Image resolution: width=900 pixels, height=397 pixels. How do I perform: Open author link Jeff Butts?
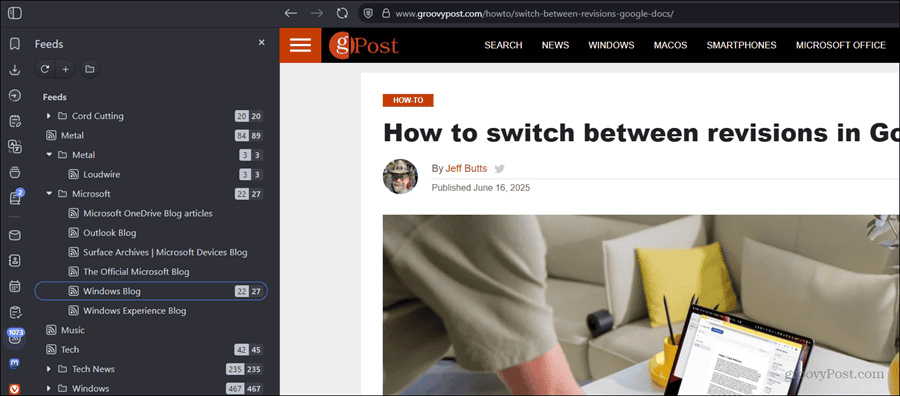point(466,169)
